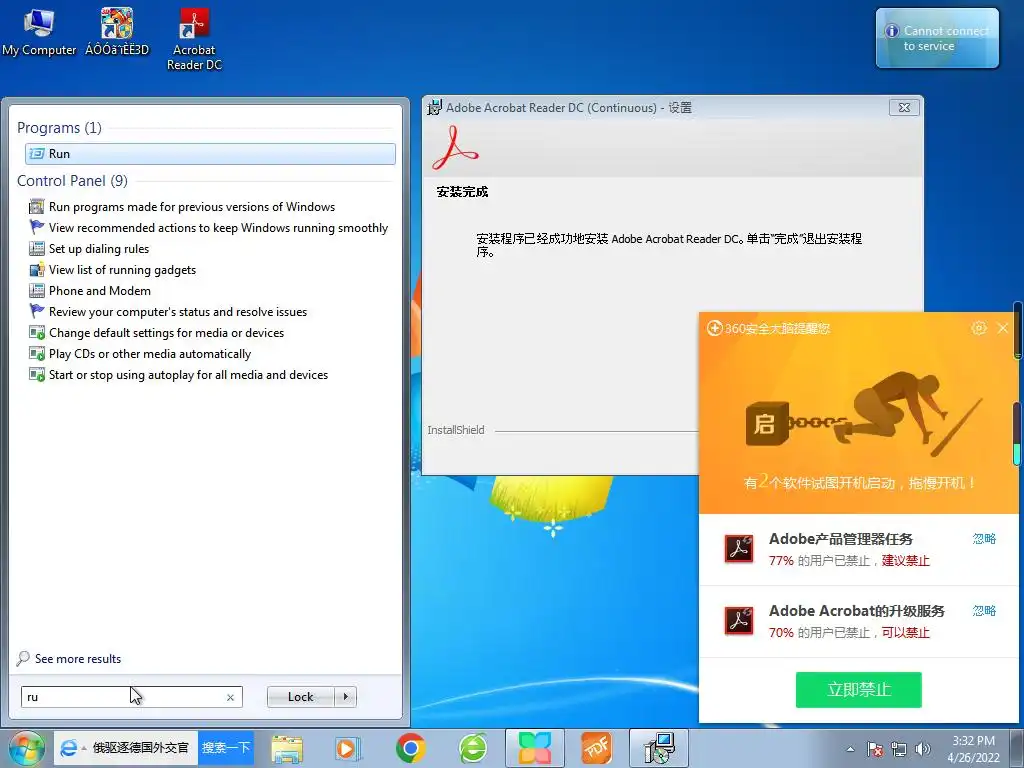Click the Cannot connect to service notification
Screen dimensions: 1024x768
tap(937, 38)
